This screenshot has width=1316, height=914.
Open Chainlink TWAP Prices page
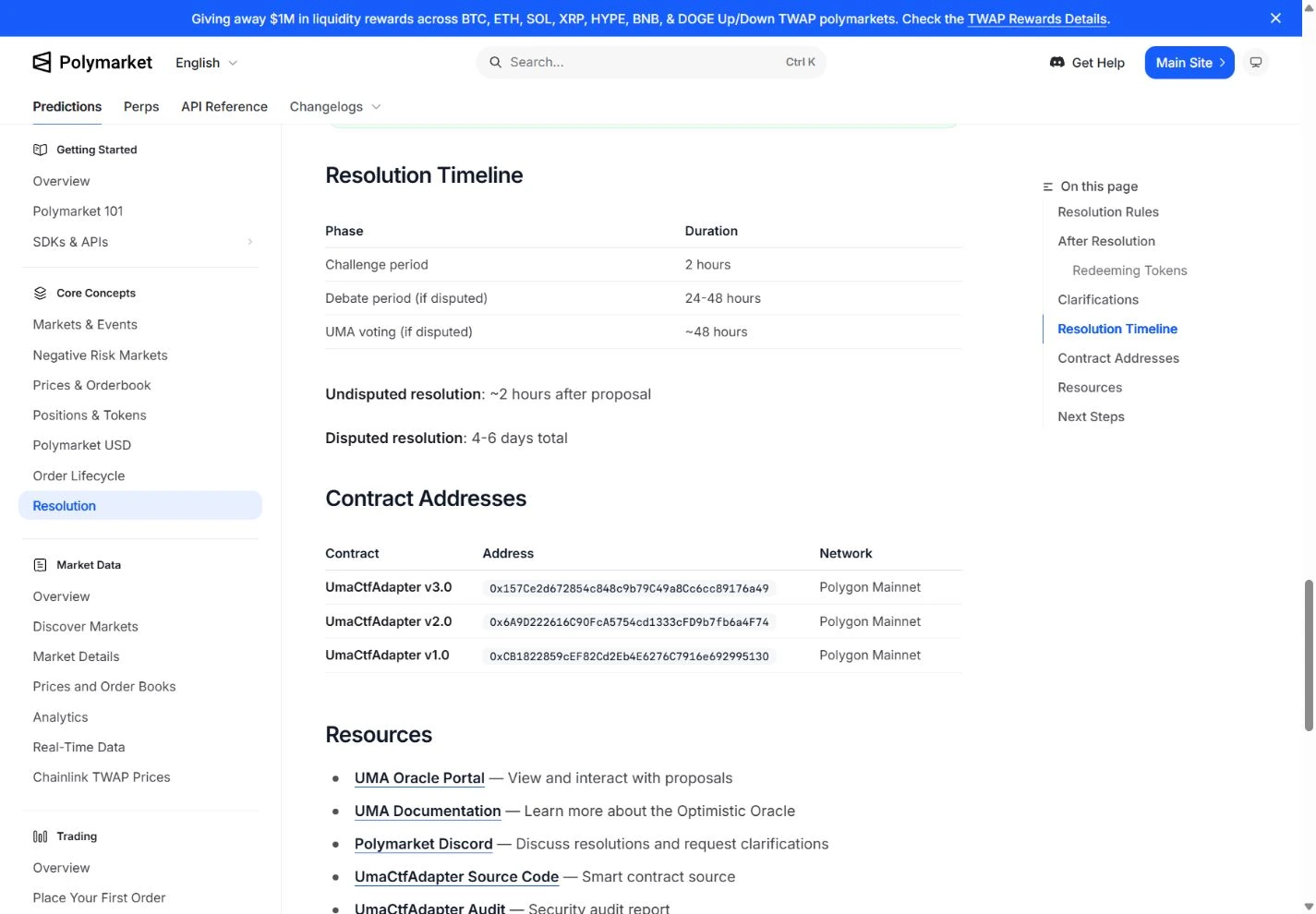102,777
